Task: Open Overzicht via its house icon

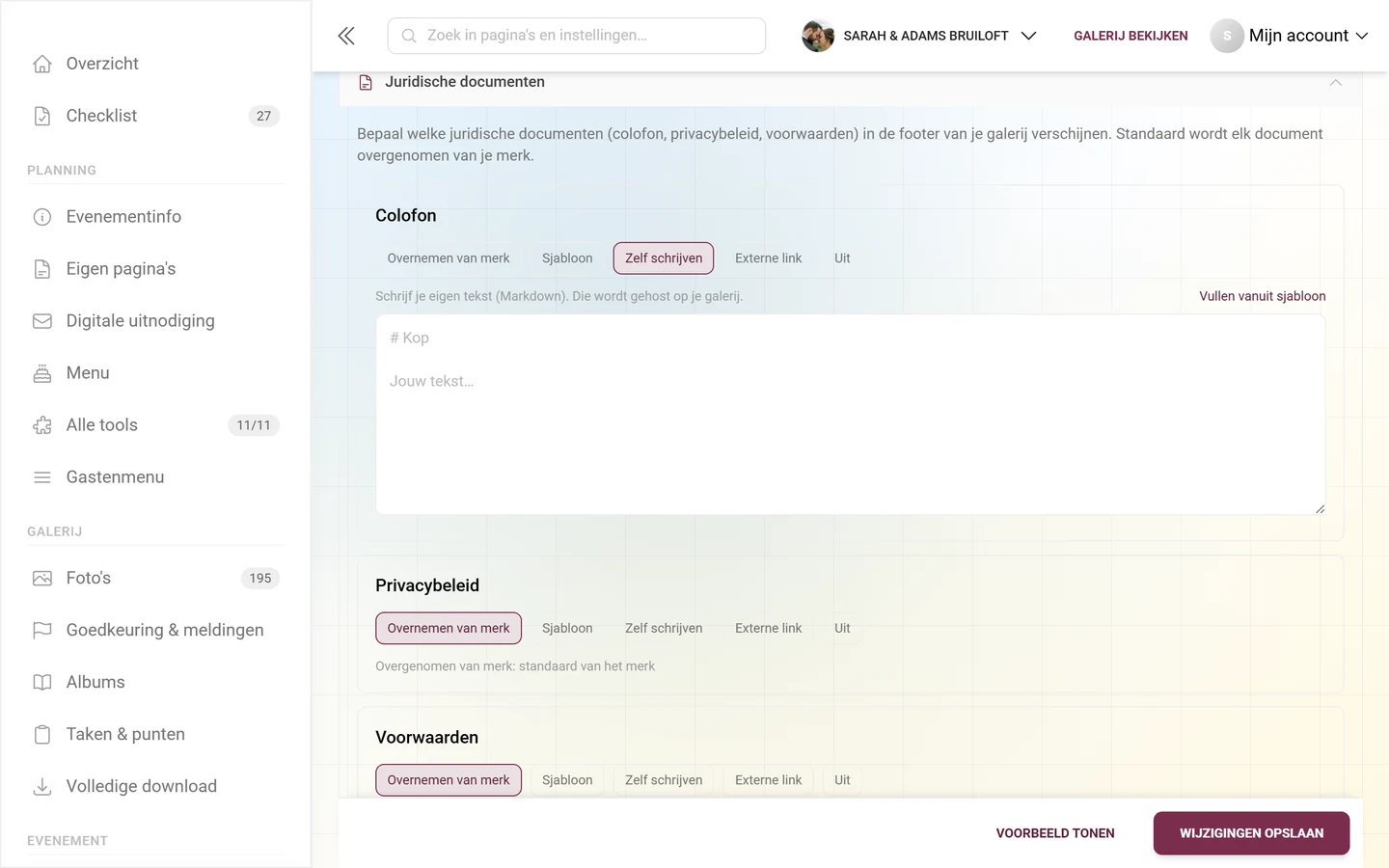Action: click(42, 64)
